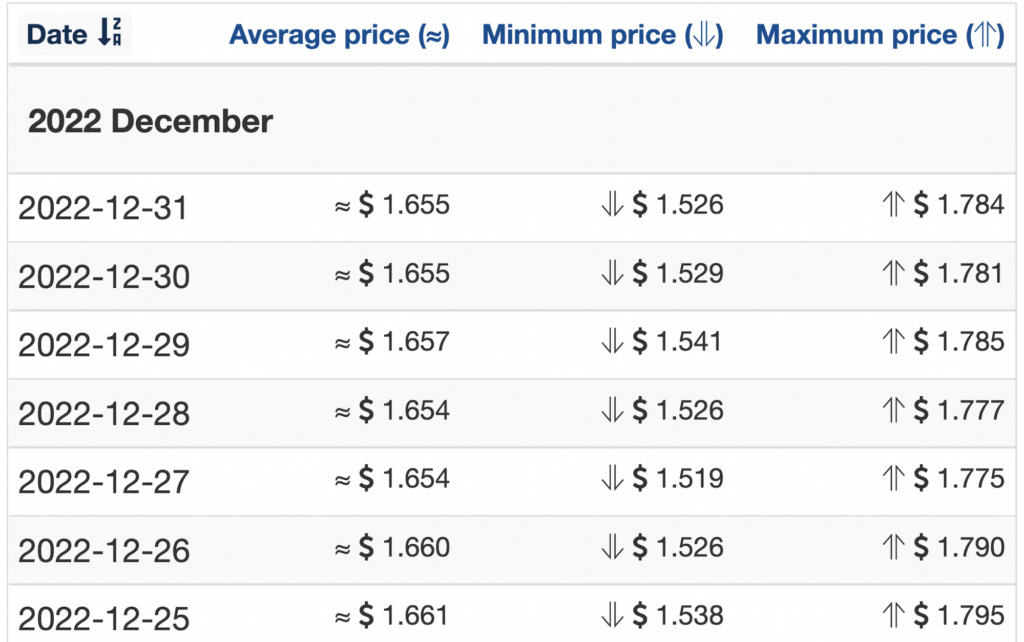Click the up arrow icon beside $ 1.777
This screenshot has height=642, width=1024.
point(893,410)
